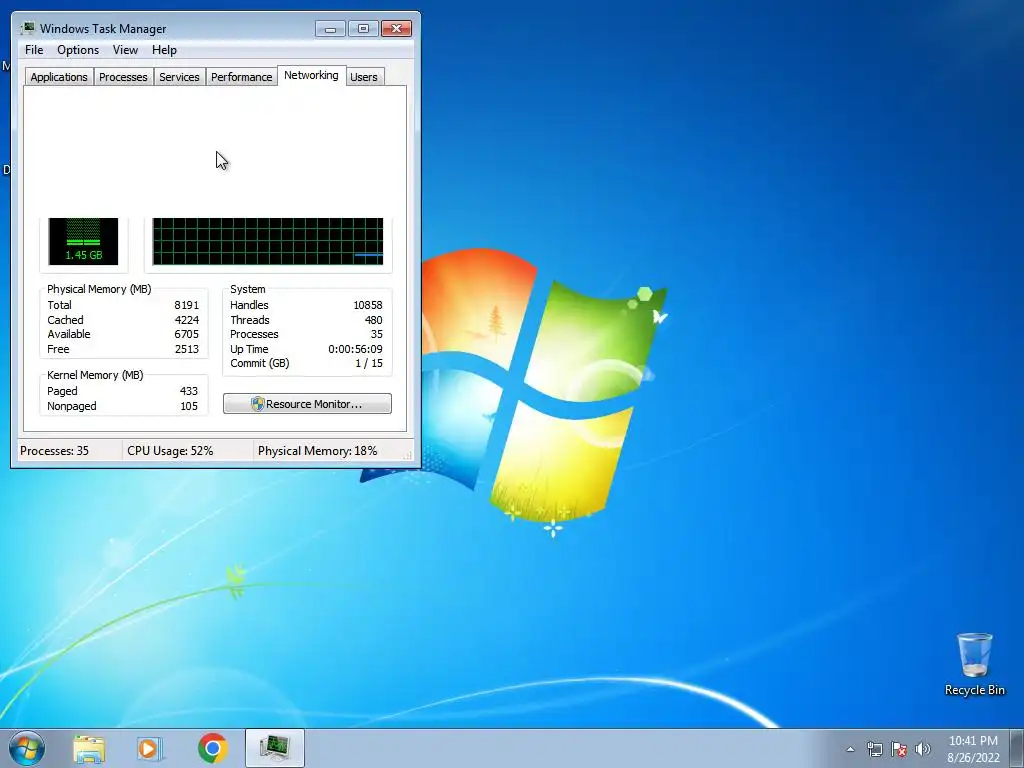Screen dimensions: 1024x768
Task: Switch to the Processes tab
Action: [x=123, y=77]
